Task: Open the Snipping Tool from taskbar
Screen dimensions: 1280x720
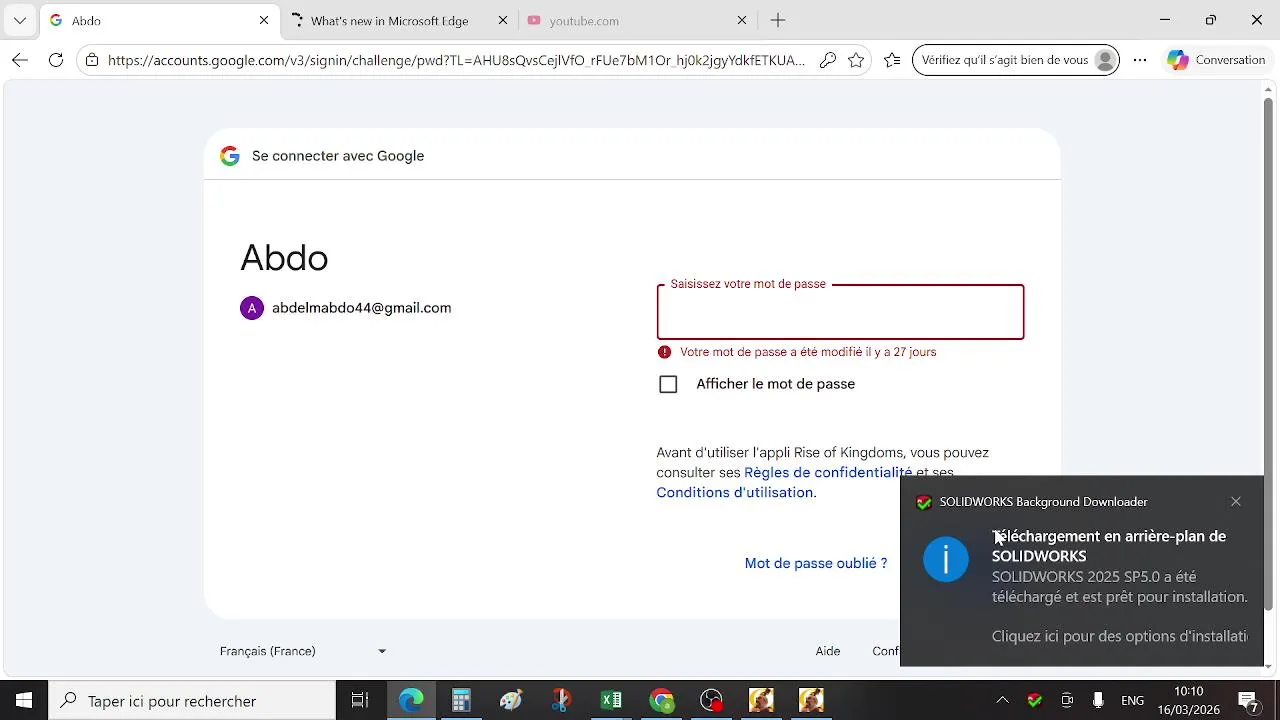Action: click(561, 701)
